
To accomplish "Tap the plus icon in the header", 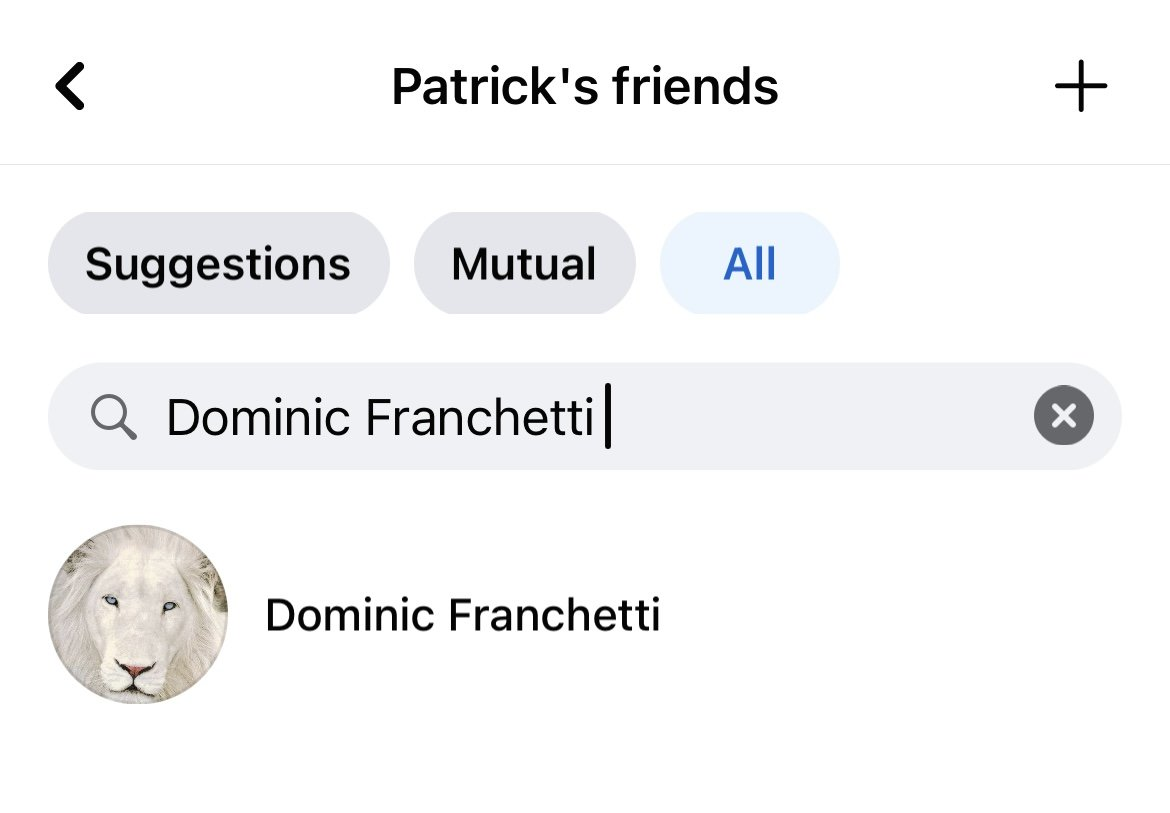I will 1080,87.
